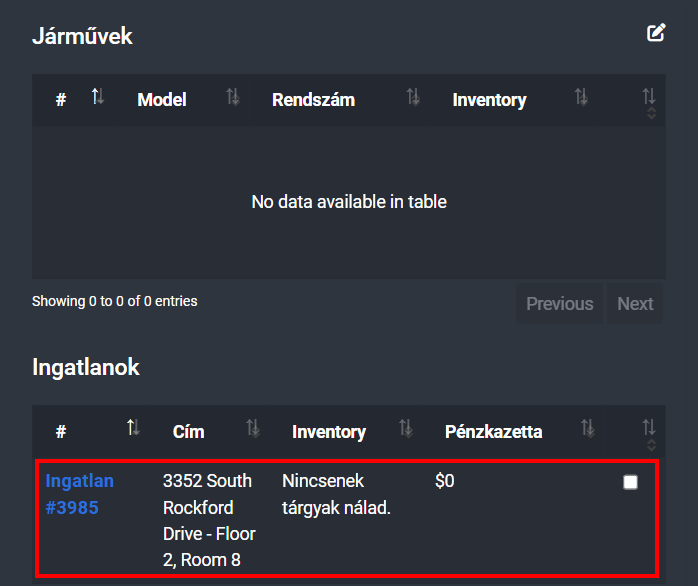The width and height of the screenshot is (698, 586).
Task: Sort vehicles by Rendszám column
Action: coord(339,100)
